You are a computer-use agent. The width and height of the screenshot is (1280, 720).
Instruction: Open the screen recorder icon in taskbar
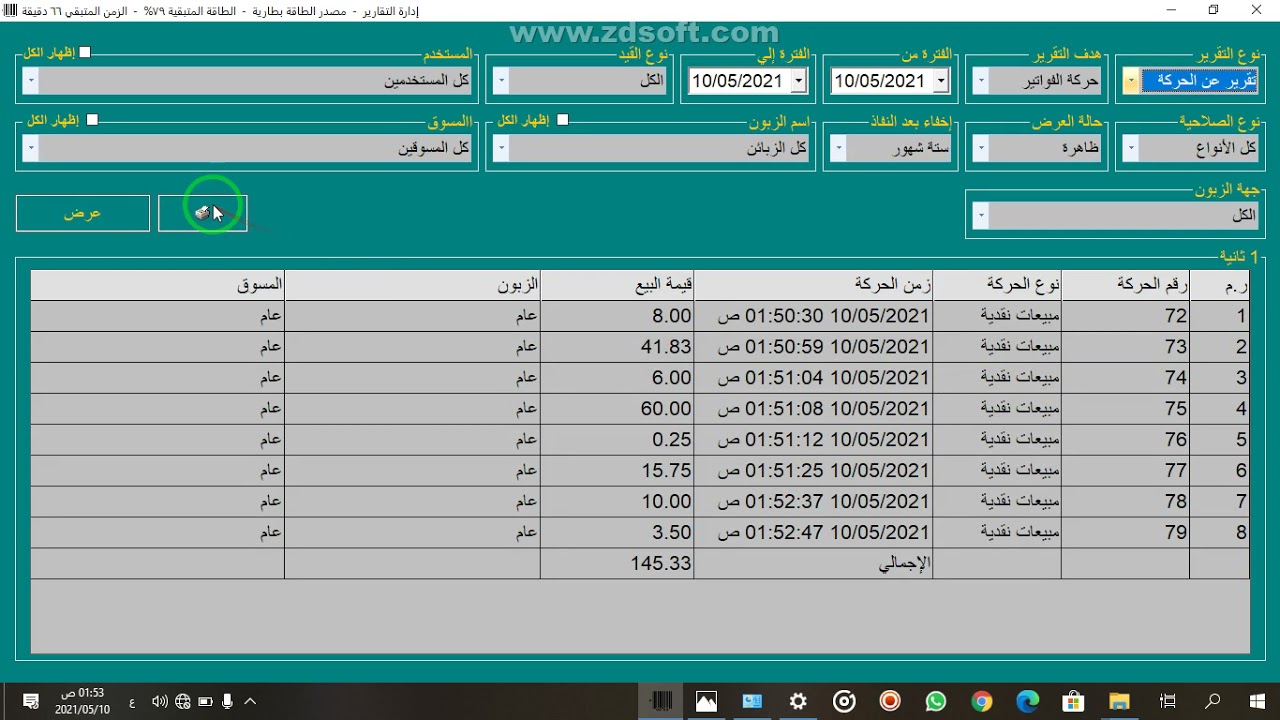coord(890,701)
